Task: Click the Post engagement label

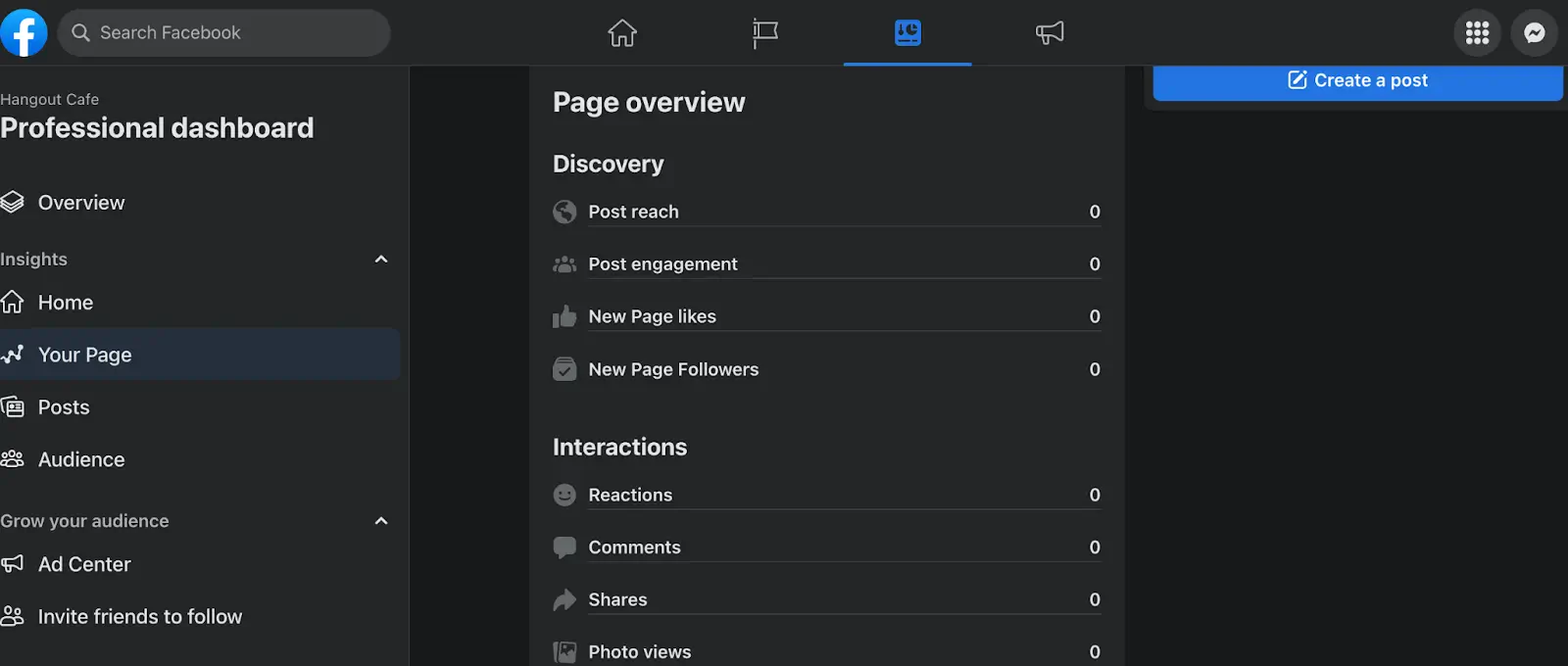Action: (x=662, y=264)
